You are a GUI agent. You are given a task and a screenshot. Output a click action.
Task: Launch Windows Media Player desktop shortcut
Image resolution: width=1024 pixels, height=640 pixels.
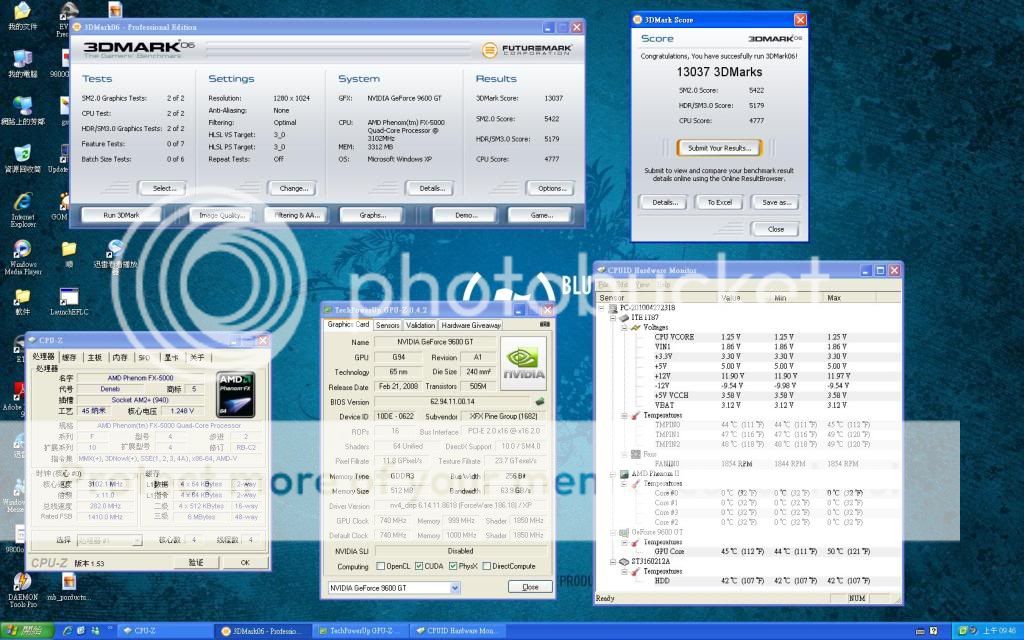coord(23,257)
